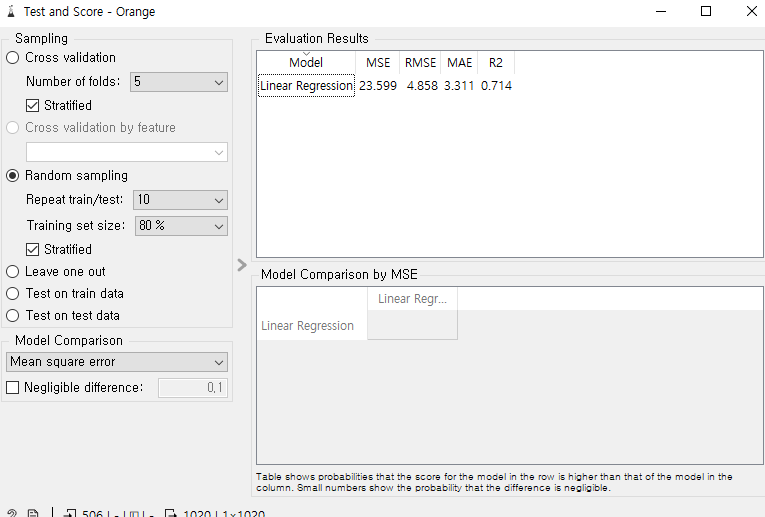Click the Orange app icon in title bar
This screenshot has width=765, height=517.
[x=11, y=12]
